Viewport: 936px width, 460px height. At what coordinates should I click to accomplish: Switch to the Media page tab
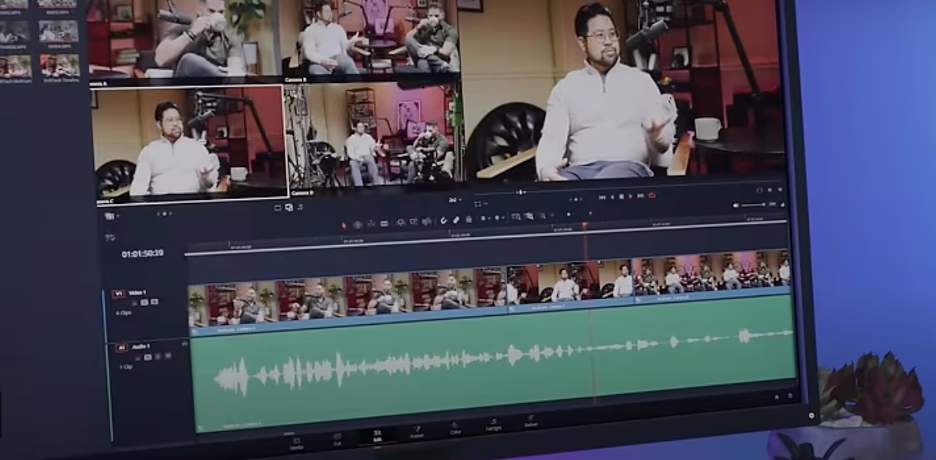pyautogui.click(x=297, y=443)
